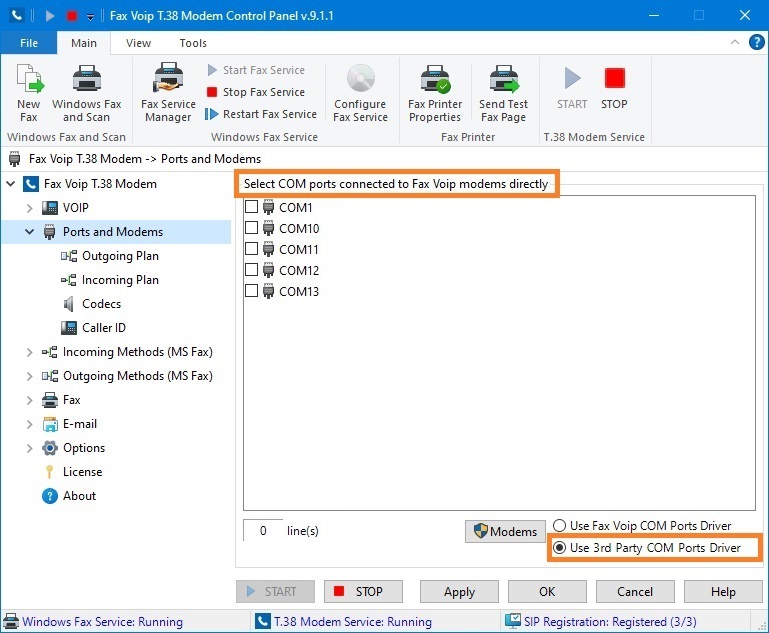The width and height of the screenshot is (769, 633).
Task: Click bottom STOP button
Action: tap(363, 592)
